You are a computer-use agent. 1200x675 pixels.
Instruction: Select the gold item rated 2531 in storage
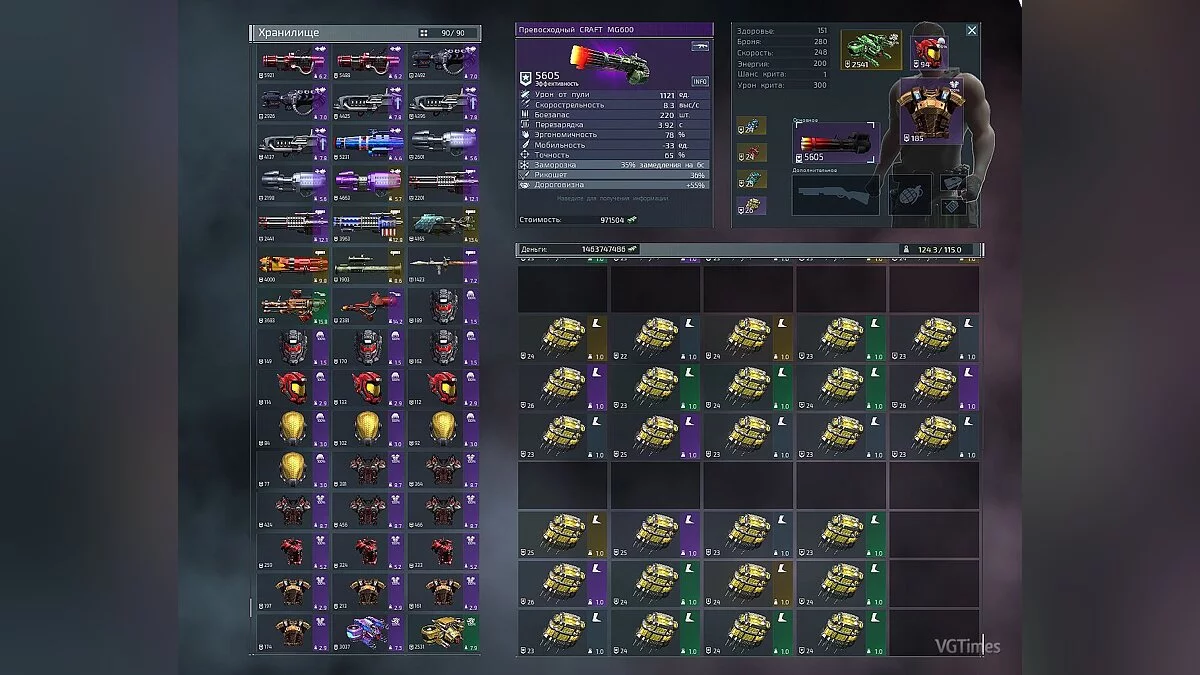(x=443, y=634)
